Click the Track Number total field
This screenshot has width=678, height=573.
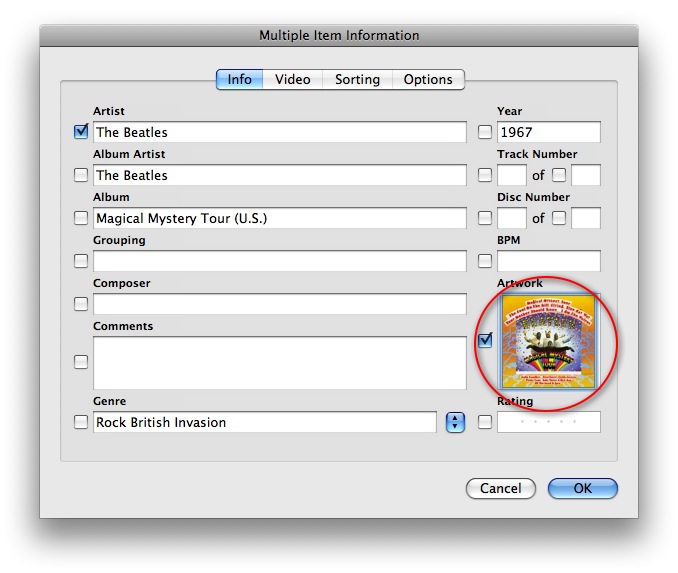tap(586, 175)
